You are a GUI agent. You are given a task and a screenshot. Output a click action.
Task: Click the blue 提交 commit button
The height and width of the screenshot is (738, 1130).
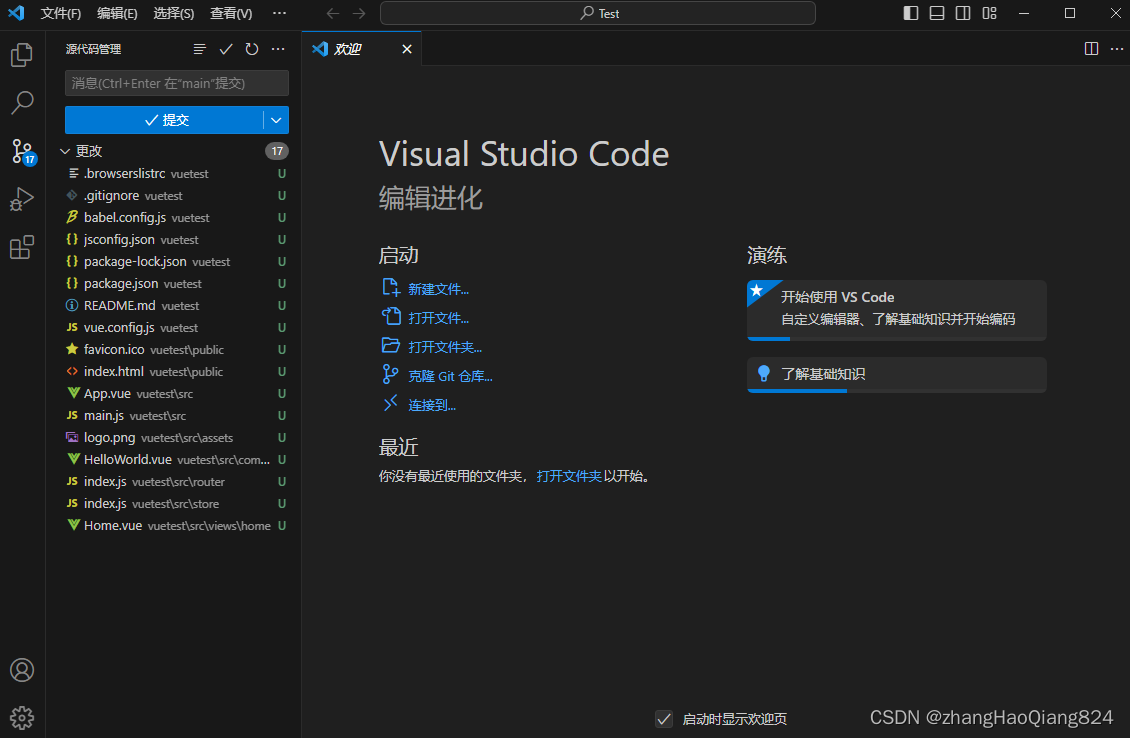coord(164,120)
